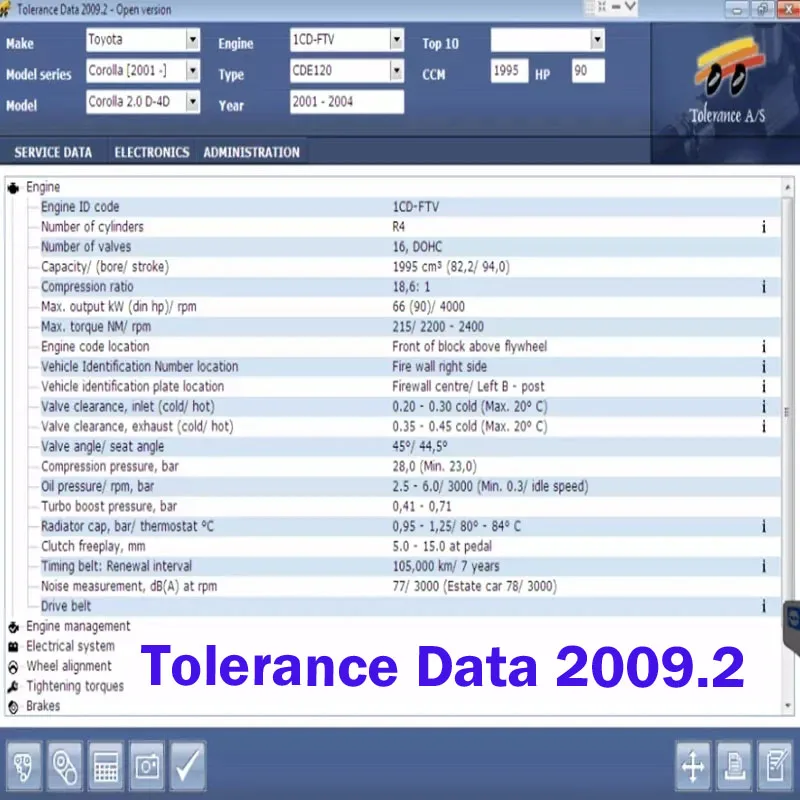This screenshot has width=800, height=800.
Task: Click the HP field showing 90
Action: pos(588,71)
